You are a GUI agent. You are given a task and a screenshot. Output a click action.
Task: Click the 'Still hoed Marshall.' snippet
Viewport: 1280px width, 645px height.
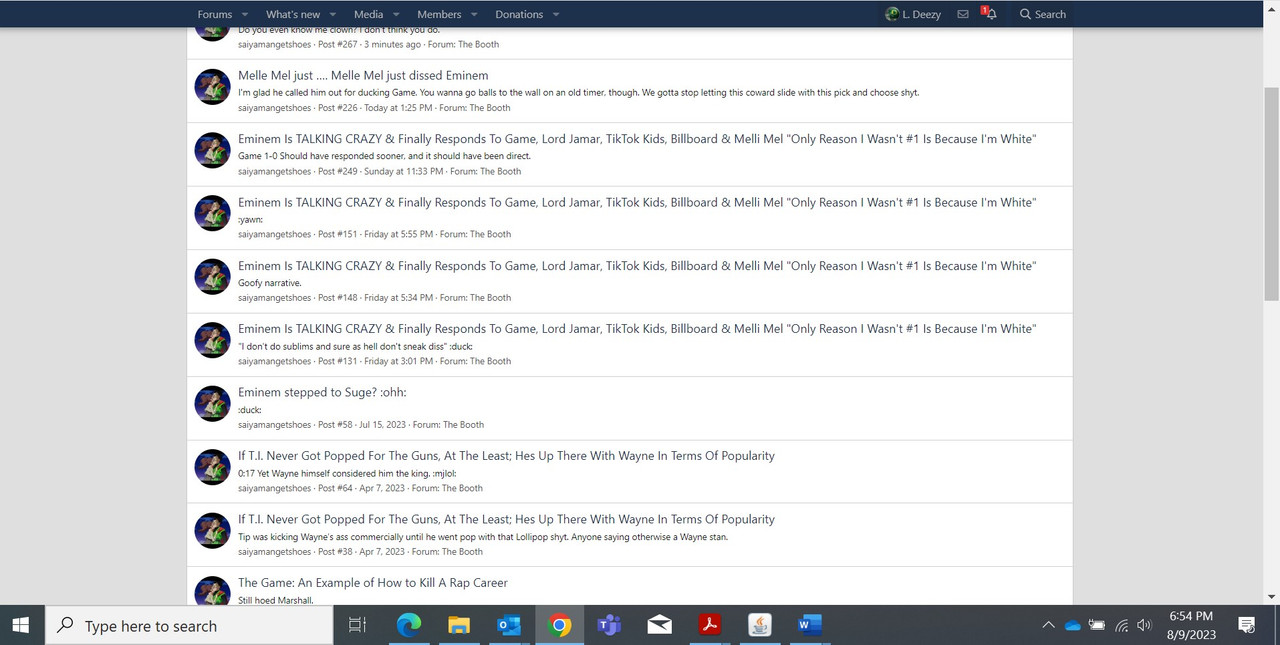[275, 600]
